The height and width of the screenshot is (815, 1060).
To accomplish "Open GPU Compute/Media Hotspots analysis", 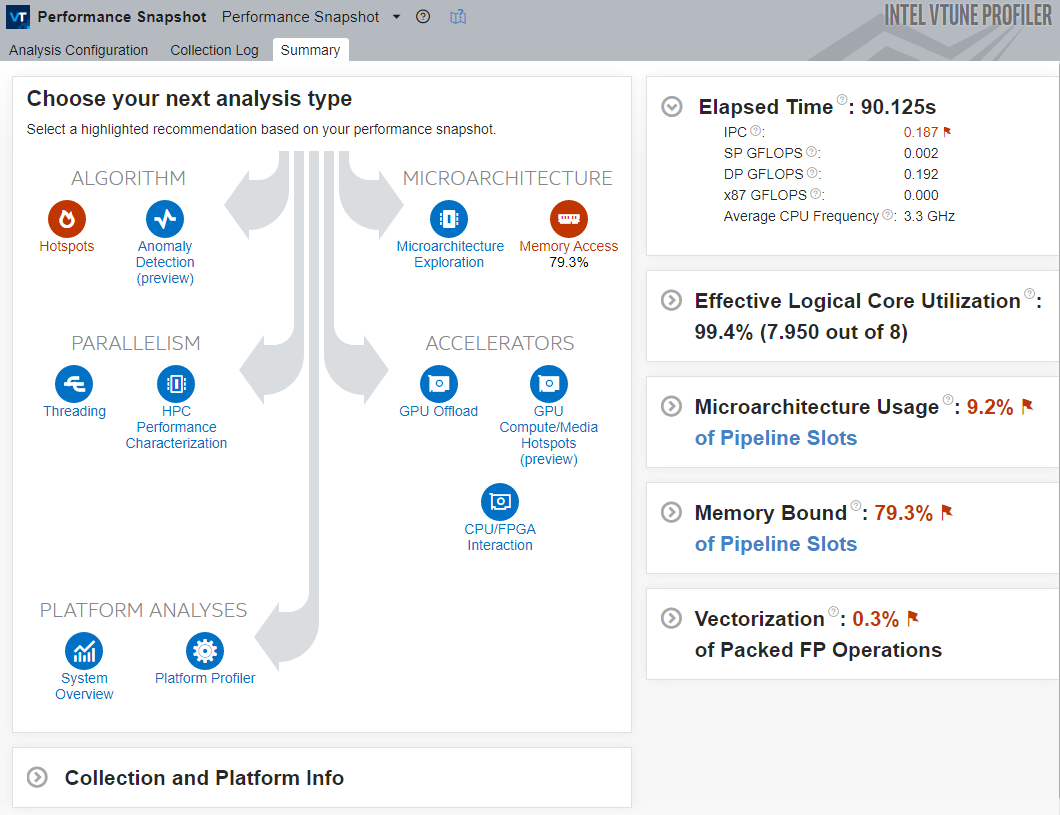I will (548, 384).
